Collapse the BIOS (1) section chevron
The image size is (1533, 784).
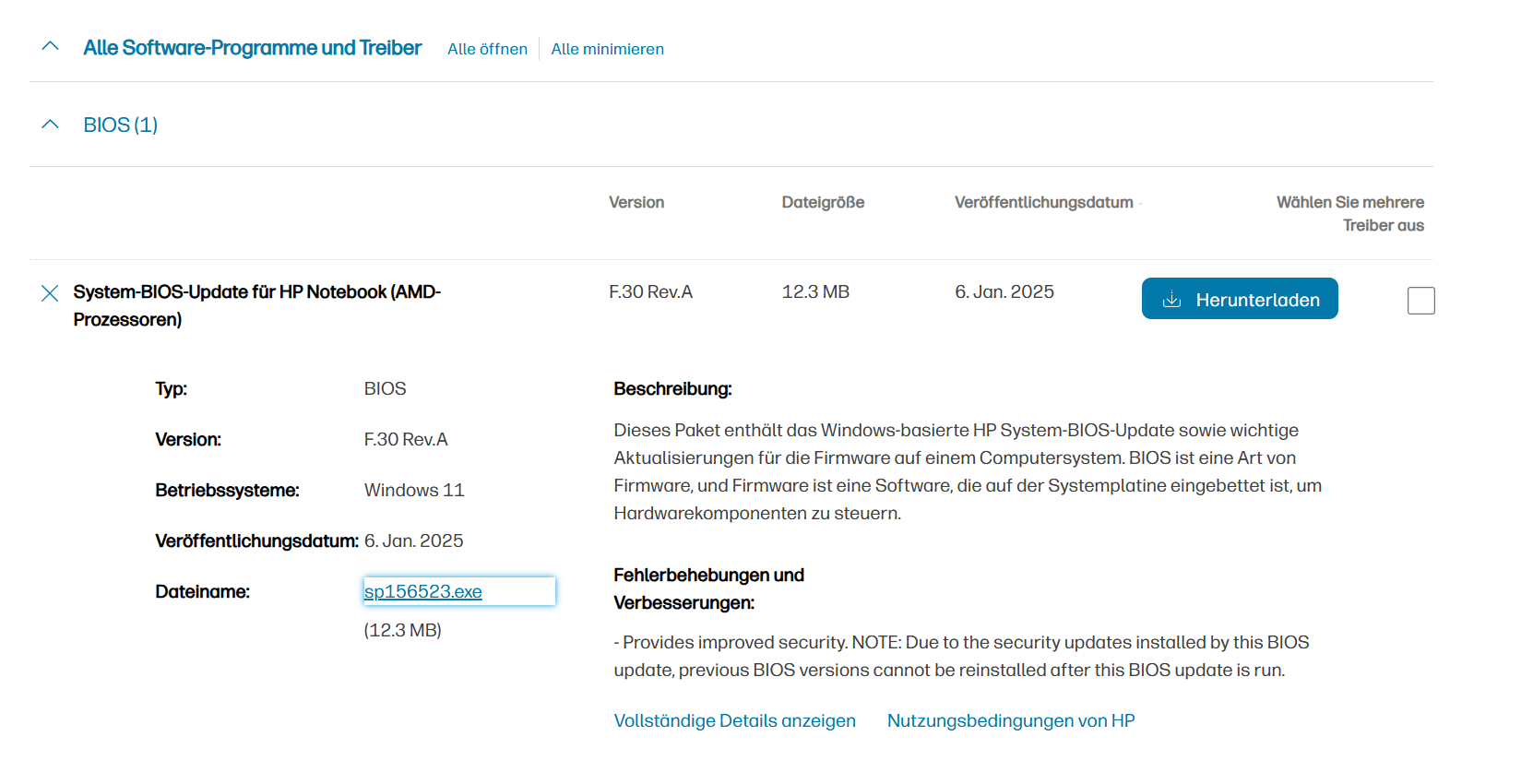51,125
